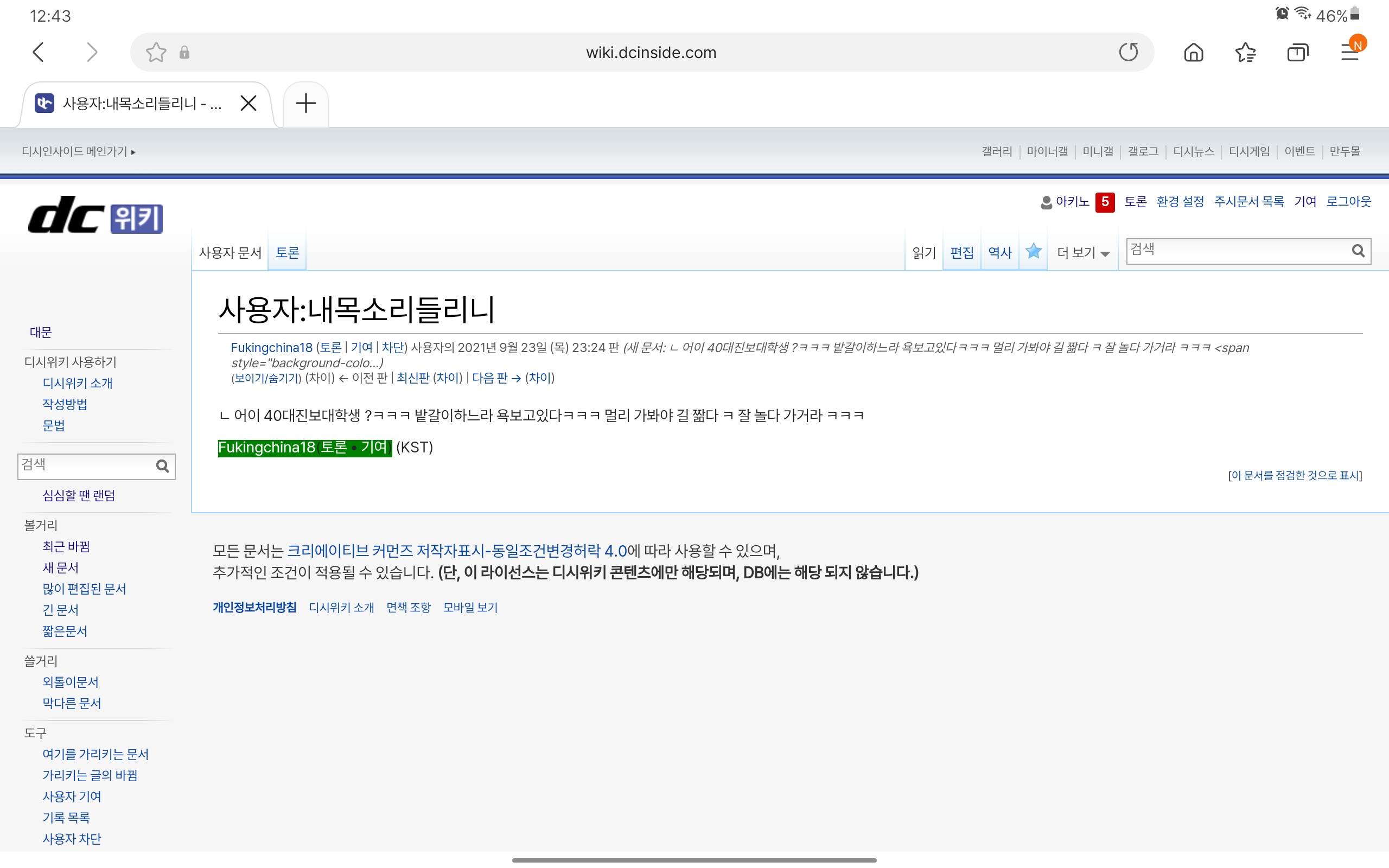The image size is (1389, 868).
Task: Open the 역사 history tab
Action: tap(1000, 253)
